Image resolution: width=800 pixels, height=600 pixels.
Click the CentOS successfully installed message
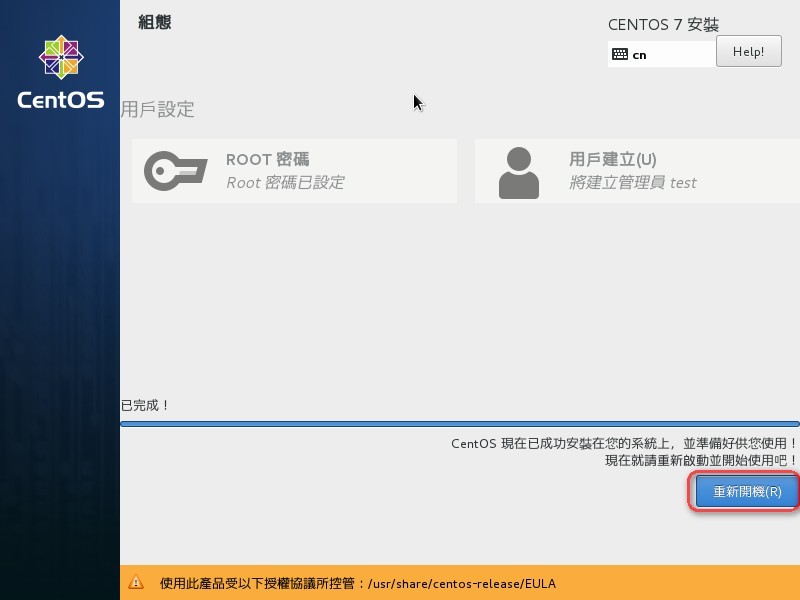624,443
